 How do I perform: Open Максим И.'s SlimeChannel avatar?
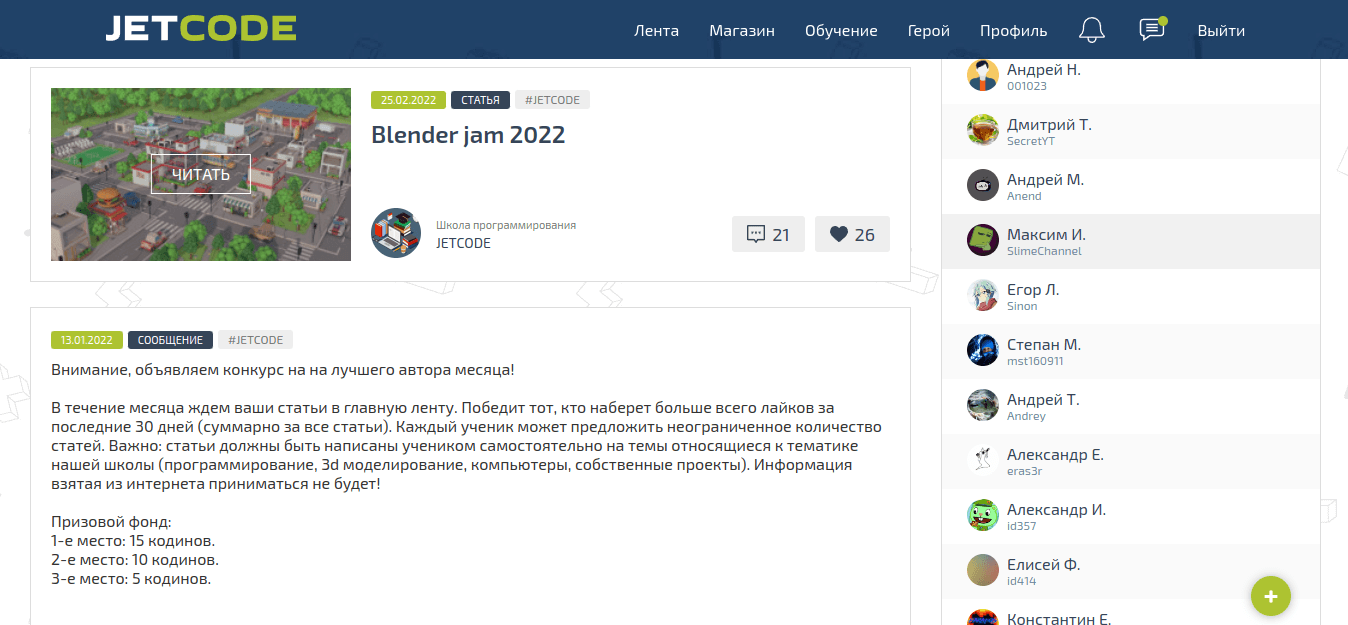(982, 240)
